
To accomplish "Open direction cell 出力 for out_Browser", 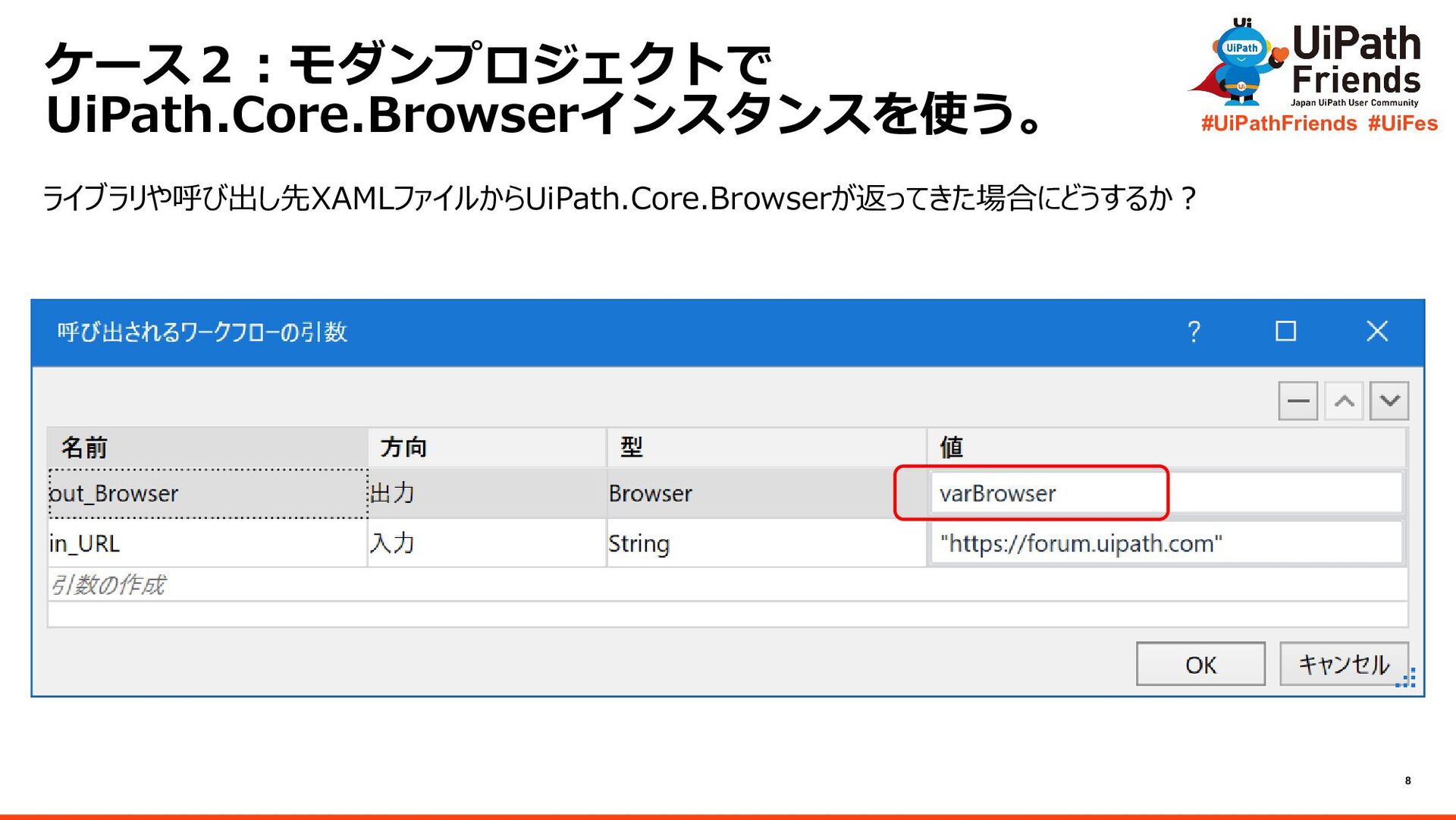I will (487, 494).
